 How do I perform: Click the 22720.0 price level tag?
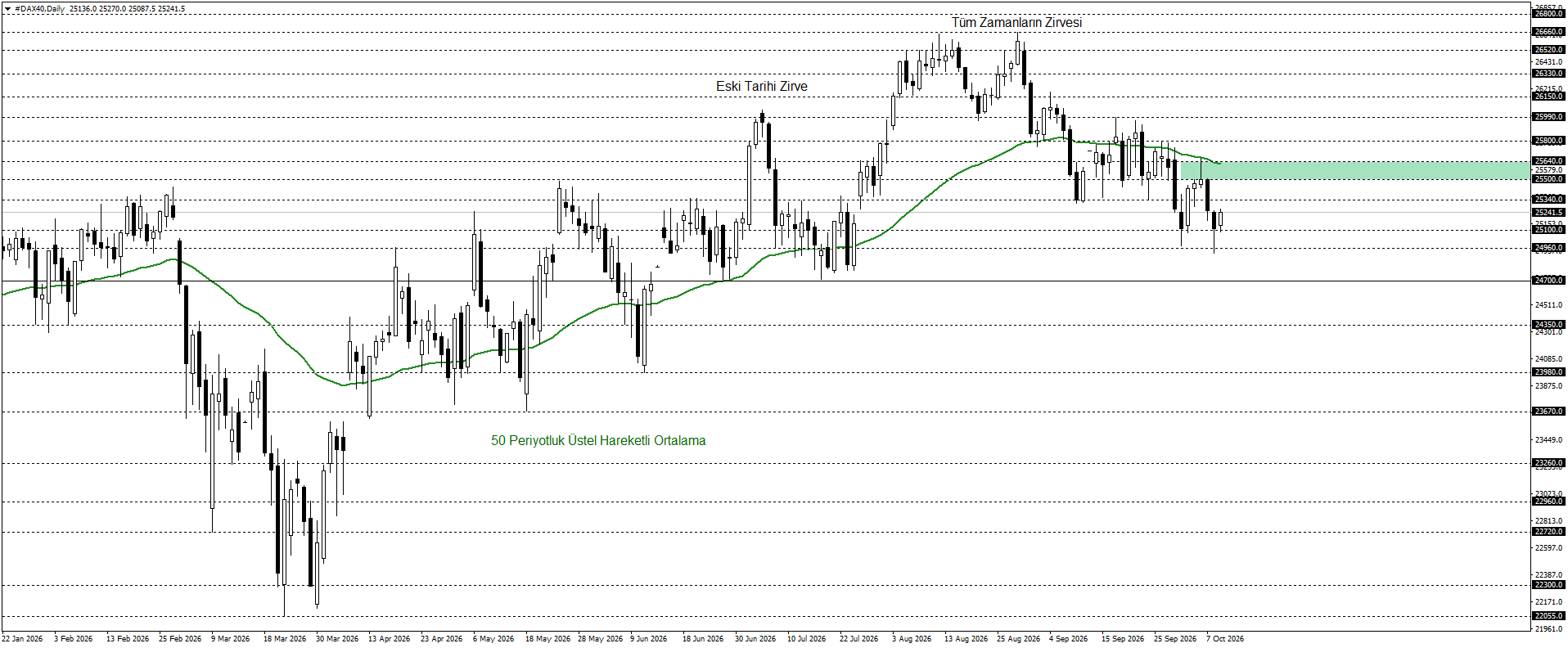(1548, 532)
